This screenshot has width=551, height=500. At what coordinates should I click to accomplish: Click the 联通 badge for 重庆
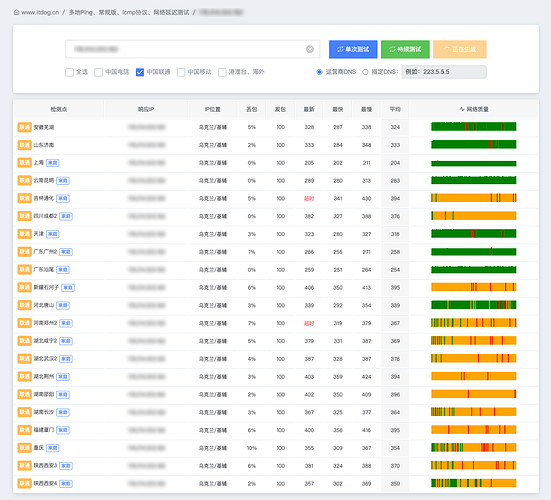coord(25,448)
